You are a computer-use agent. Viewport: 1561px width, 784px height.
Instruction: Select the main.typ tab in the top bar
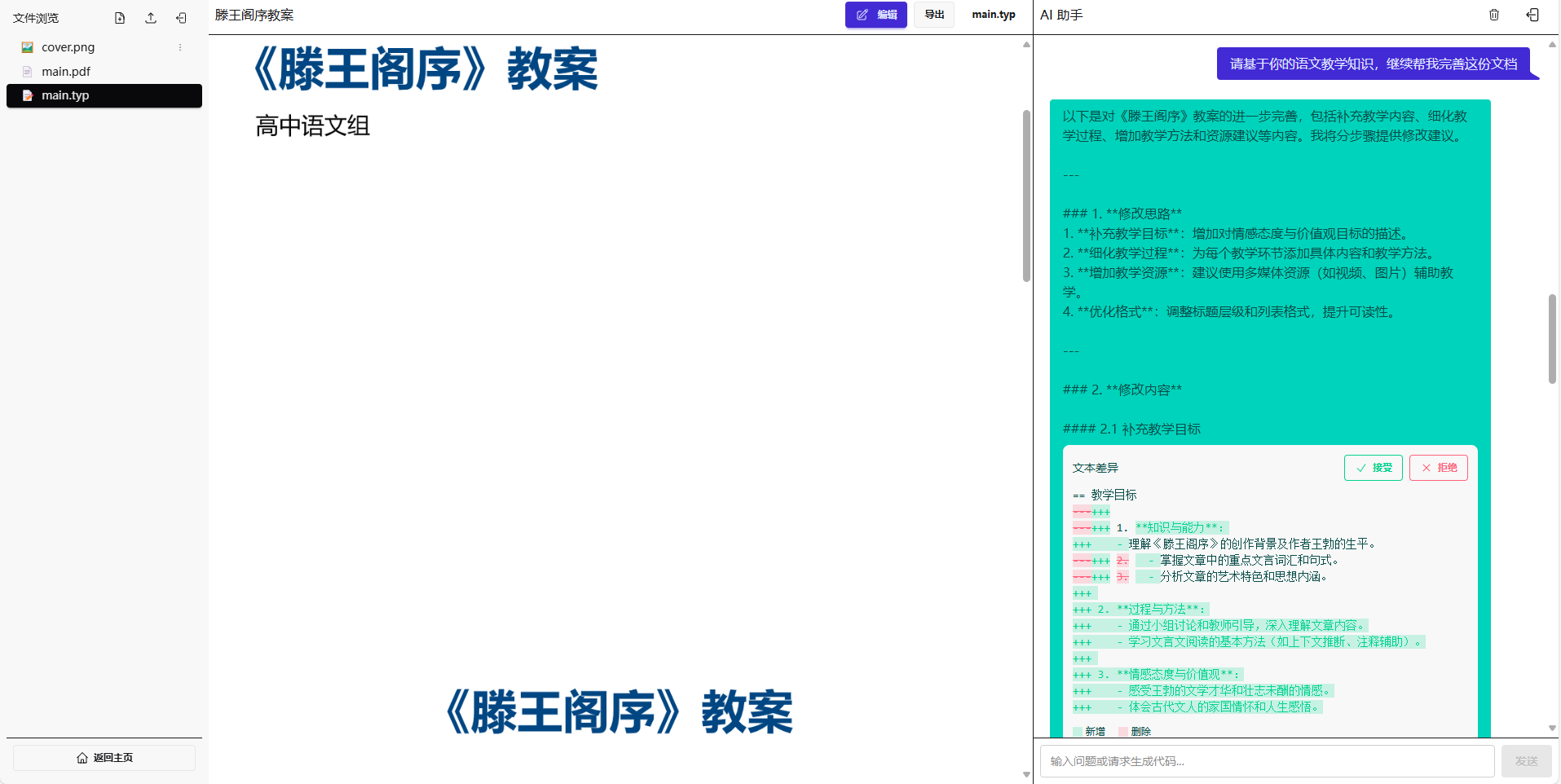click(993, 14)
